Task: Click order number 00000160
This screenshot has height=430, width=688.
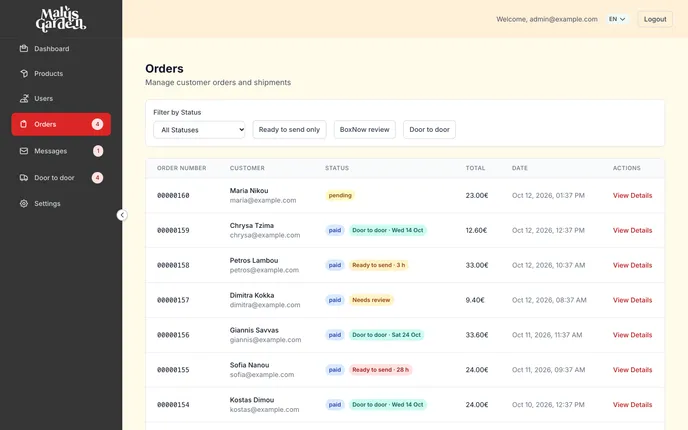Action: pyautogui.click(x=173, y=196)
